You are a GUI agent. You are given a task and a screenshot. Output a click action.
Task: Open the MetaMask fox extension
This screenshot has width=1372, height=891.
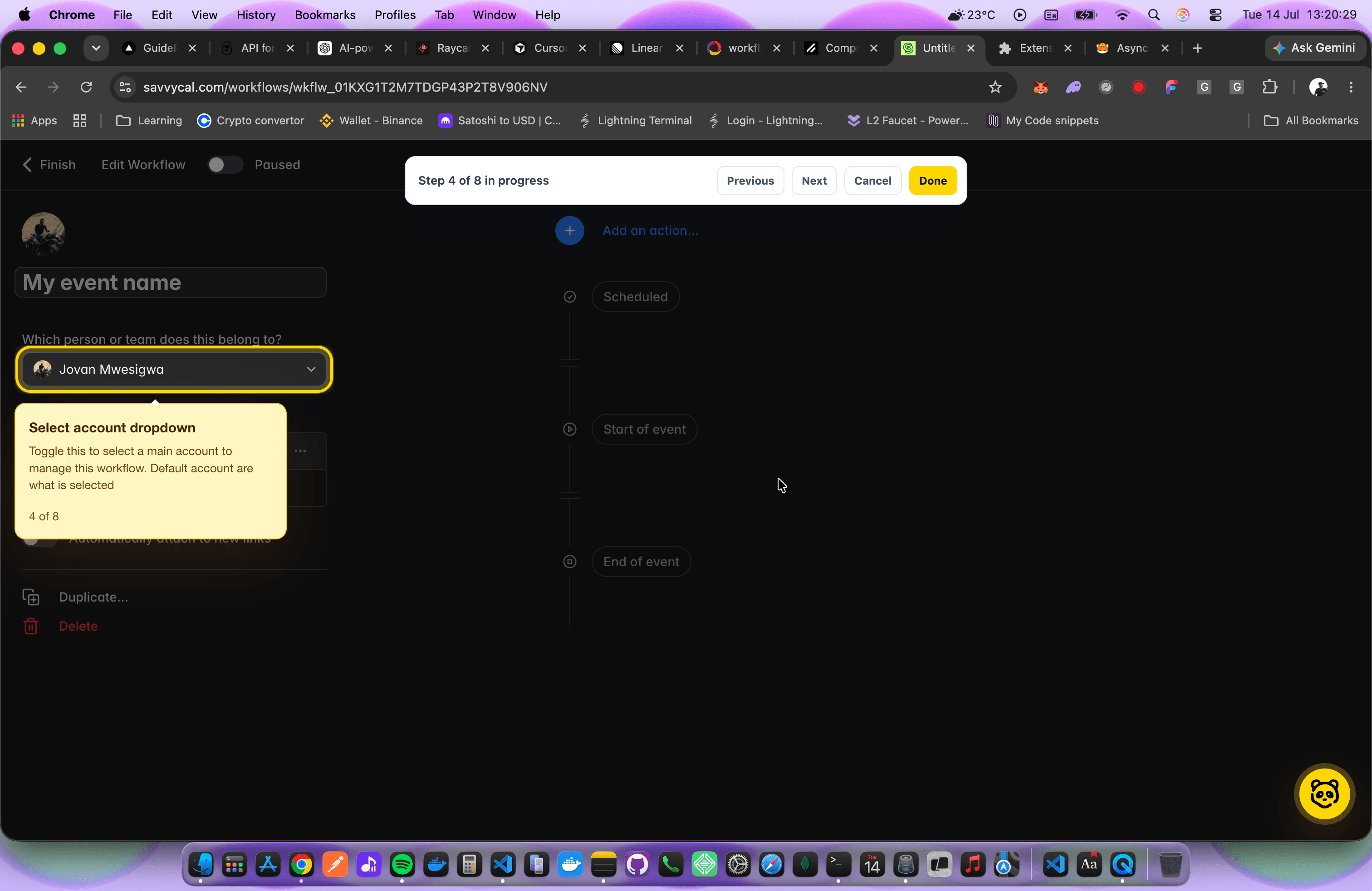point(1040,87)
